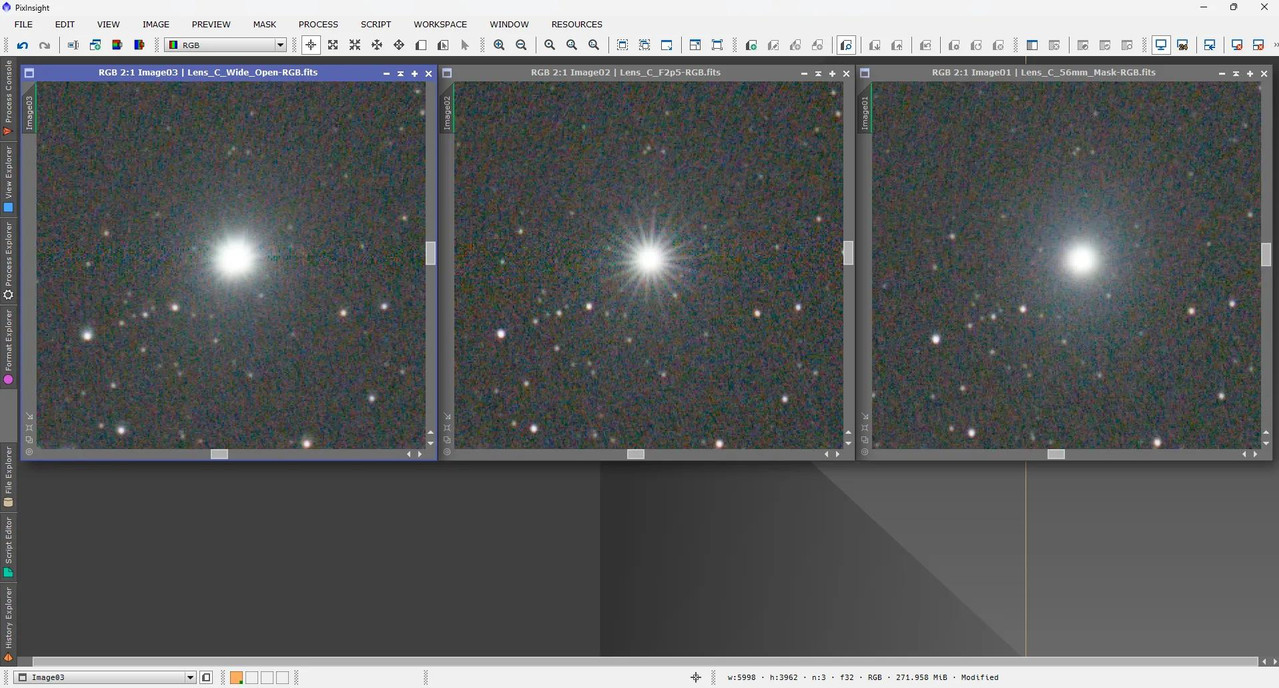
Task: Open the PREVIEW menu
Action: (211, 24)
